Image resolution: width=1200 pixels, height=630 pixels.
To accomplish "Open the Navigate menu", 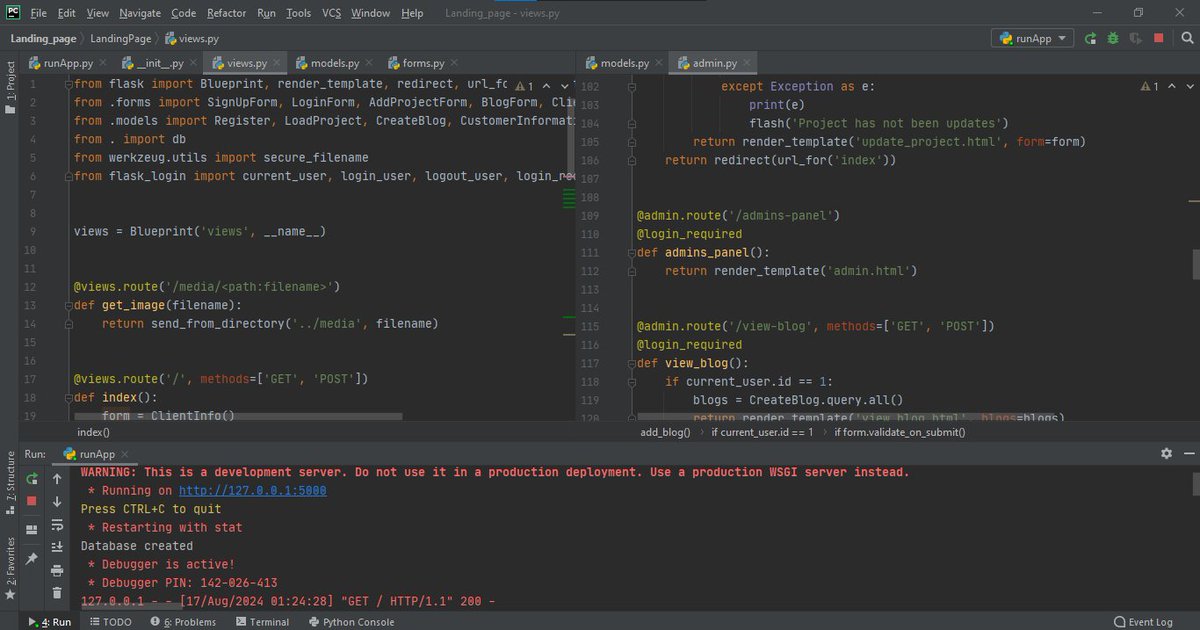I will pos(140,13).
